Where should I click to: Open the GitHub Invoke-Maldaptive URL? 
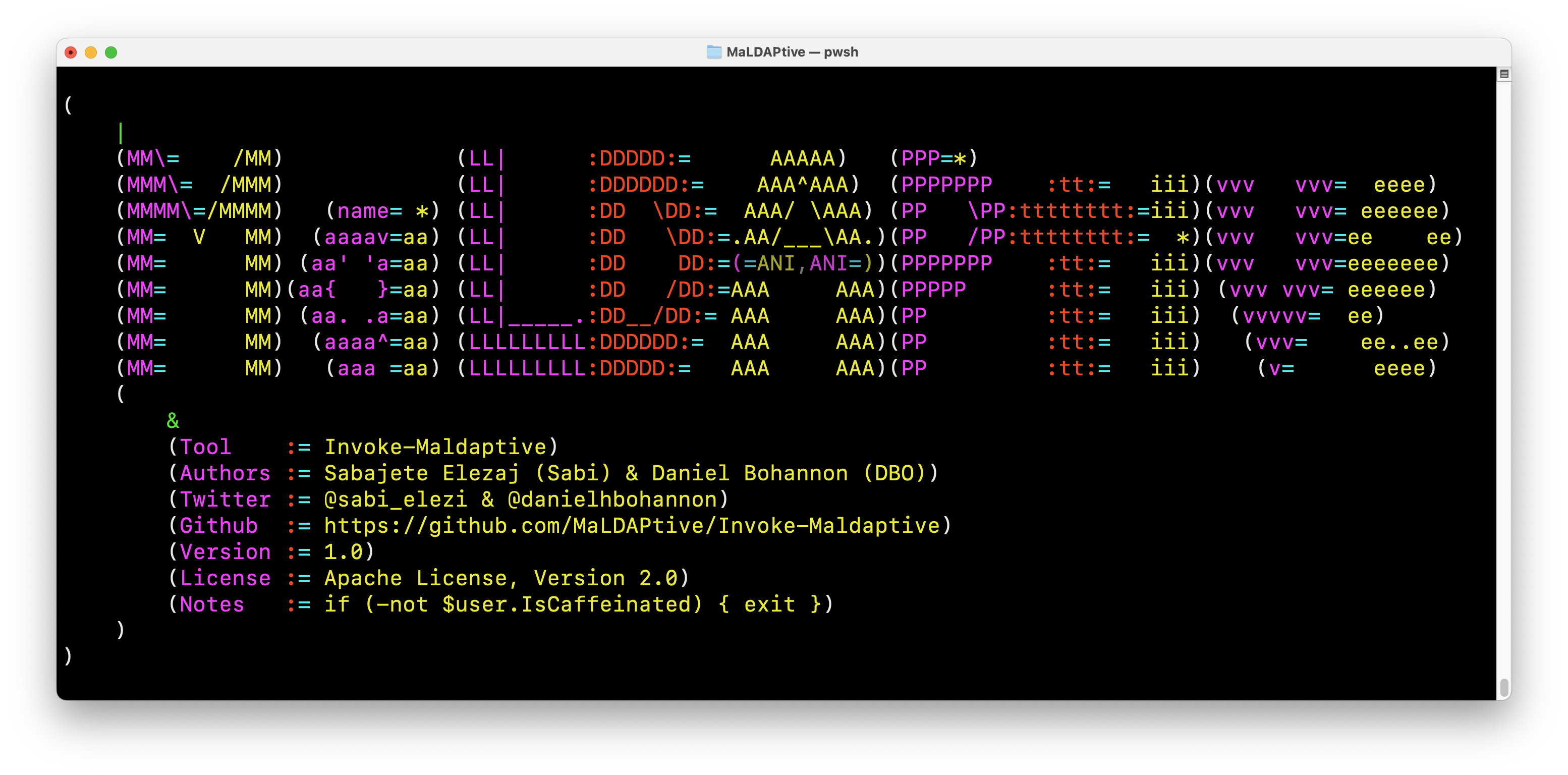tap(632, 525)
